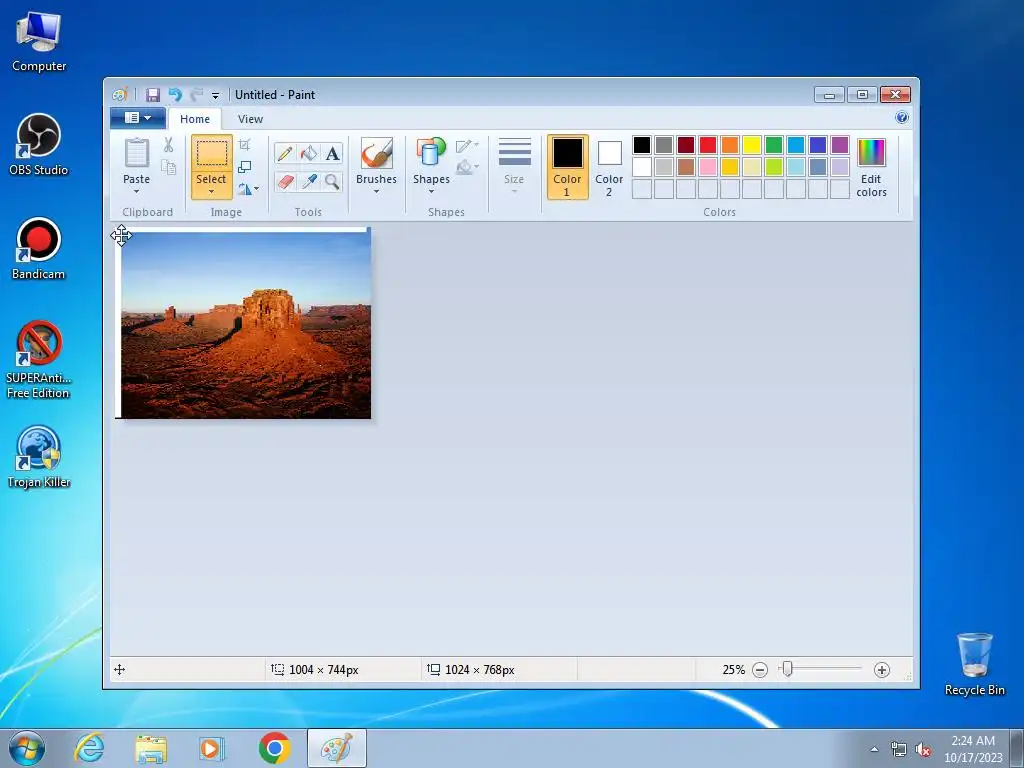Image resolution: width=1024 pixels, height=768 pixels.
Task: Expand the Select dropdown arrow
Action: [212, 191]
